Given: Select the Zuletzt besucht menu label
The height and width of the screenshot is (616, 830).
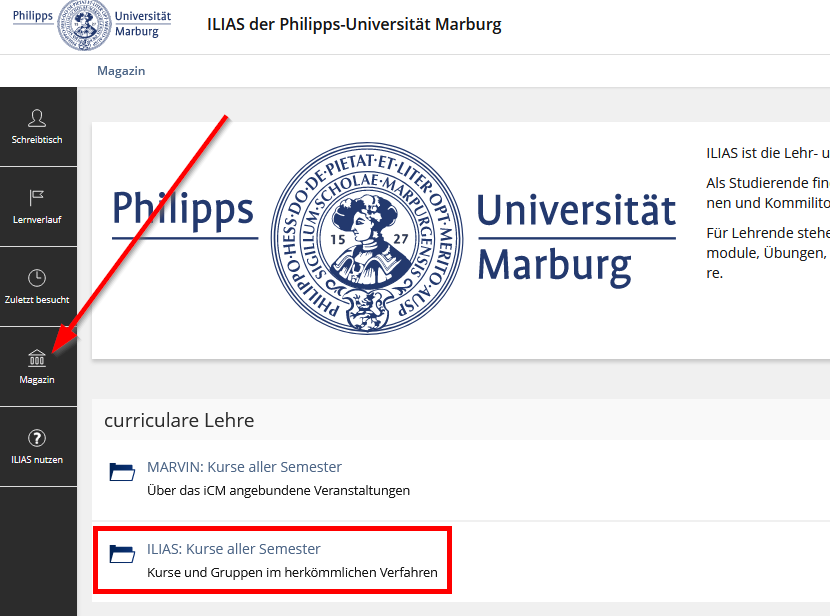Looking at the screenshot, I should coord(37,300).
